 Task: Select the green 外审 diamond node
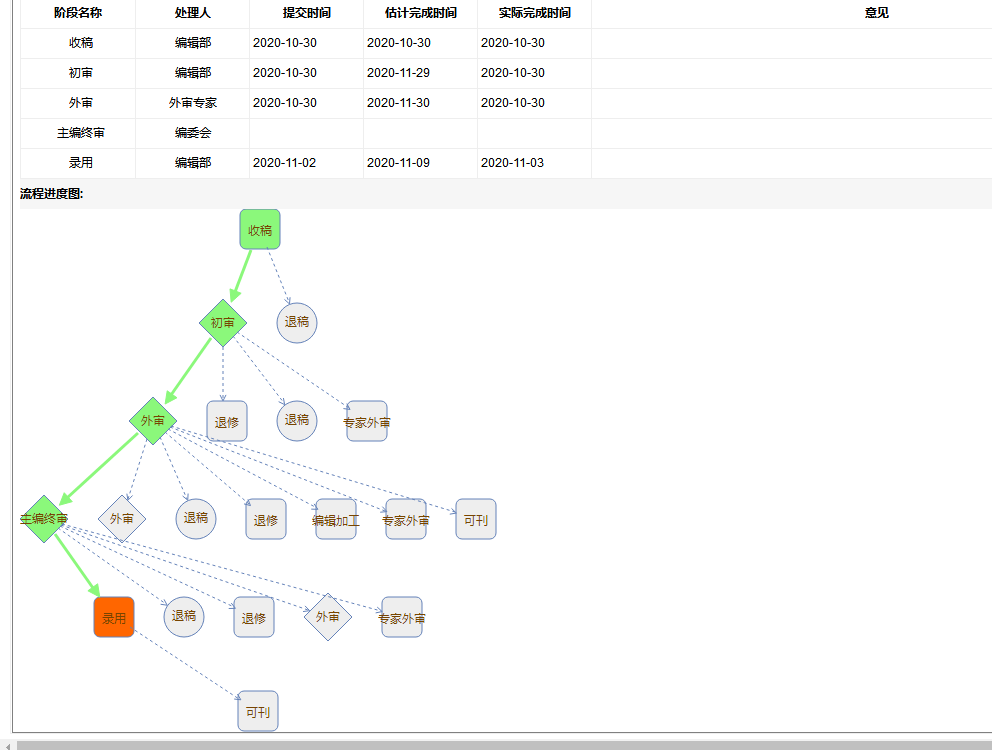[152, 421]
